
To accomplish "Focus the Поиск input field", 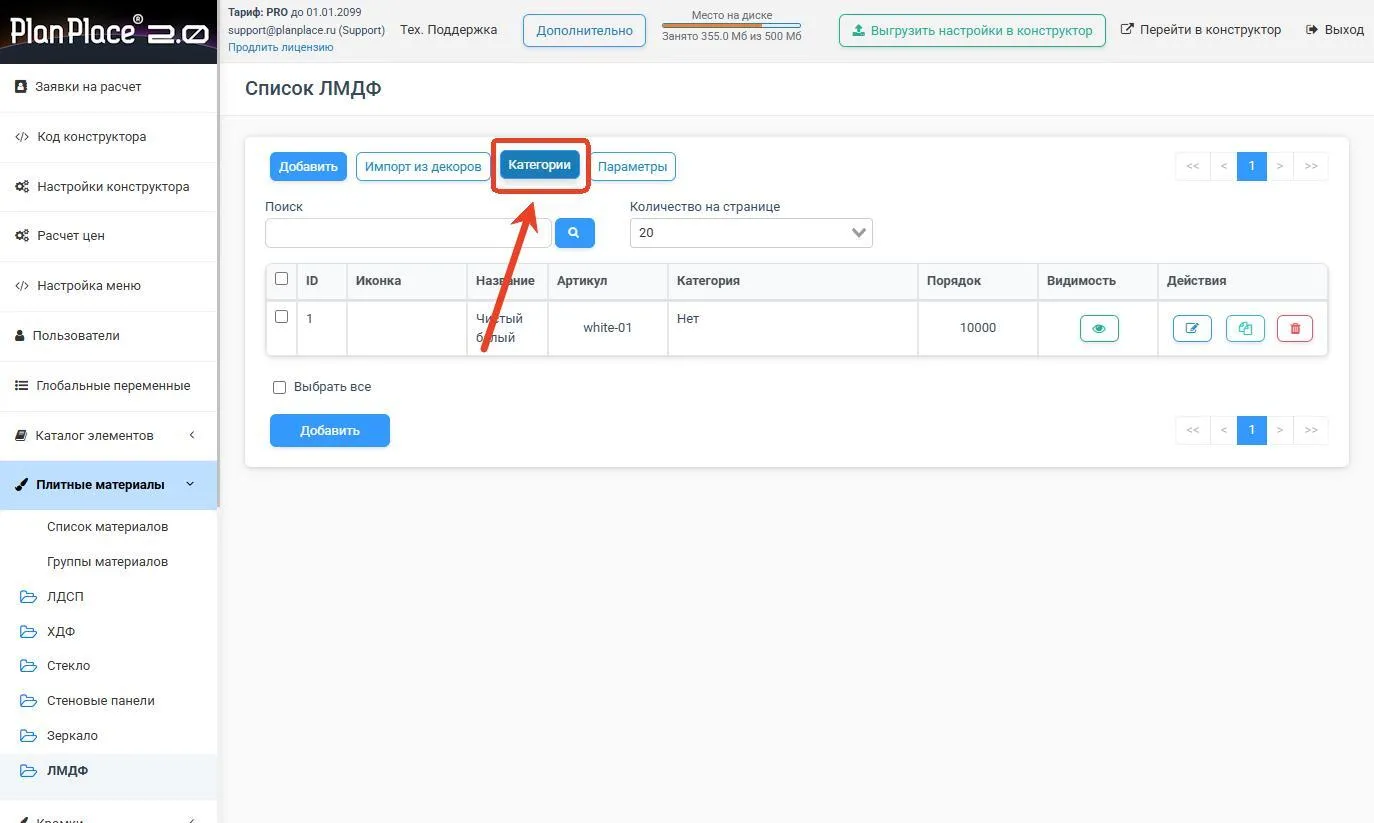I will click(x=408, y=233).
